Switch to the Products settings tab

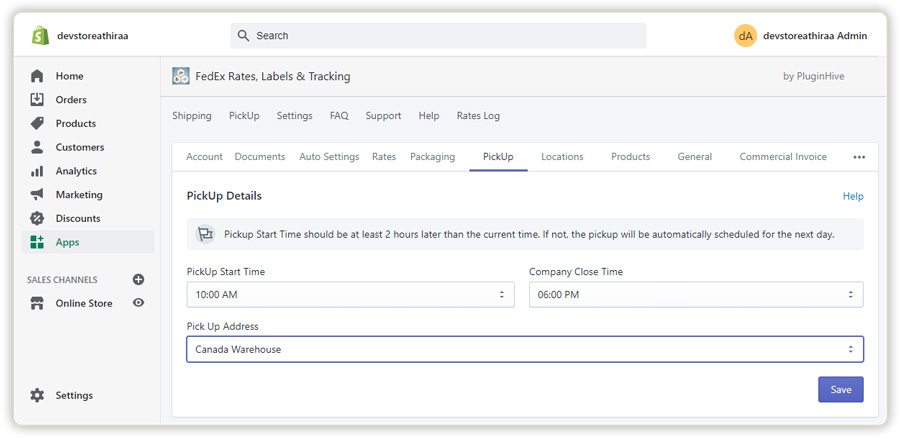click(630, 157)
